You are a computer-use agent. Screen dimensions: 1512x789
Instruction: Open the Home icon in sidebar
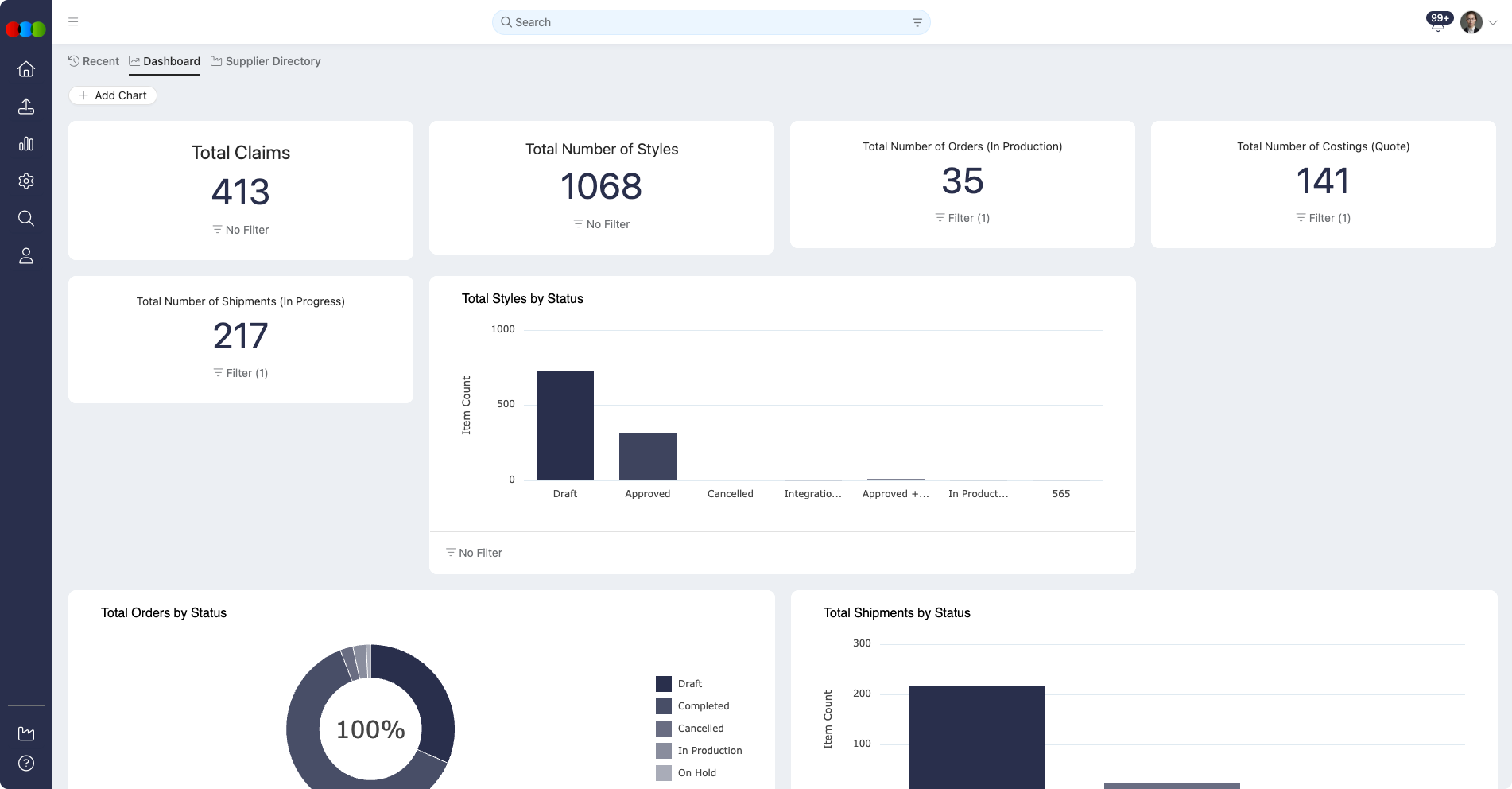click(26, 69)
